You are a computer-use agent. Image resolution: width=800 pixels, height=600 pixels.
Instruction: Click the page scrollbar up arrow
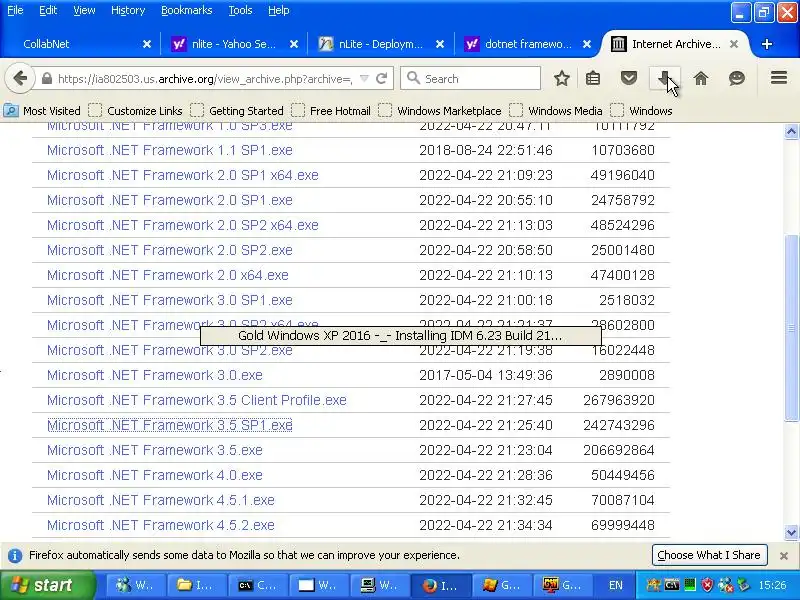(791, 132)
